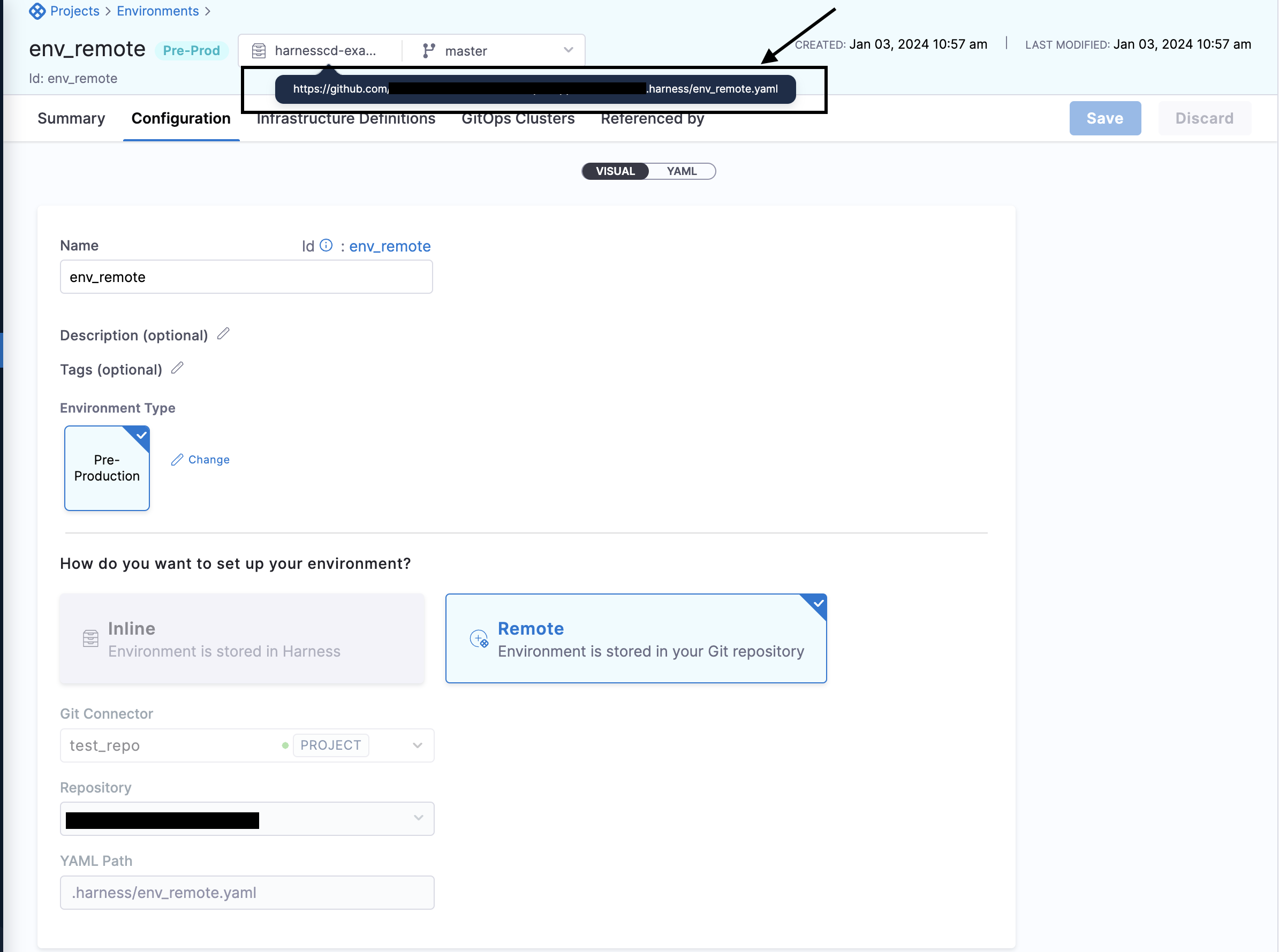1279x952 pixels.
Task: Expand the master branch dropdown
Action: coord(569,50)
